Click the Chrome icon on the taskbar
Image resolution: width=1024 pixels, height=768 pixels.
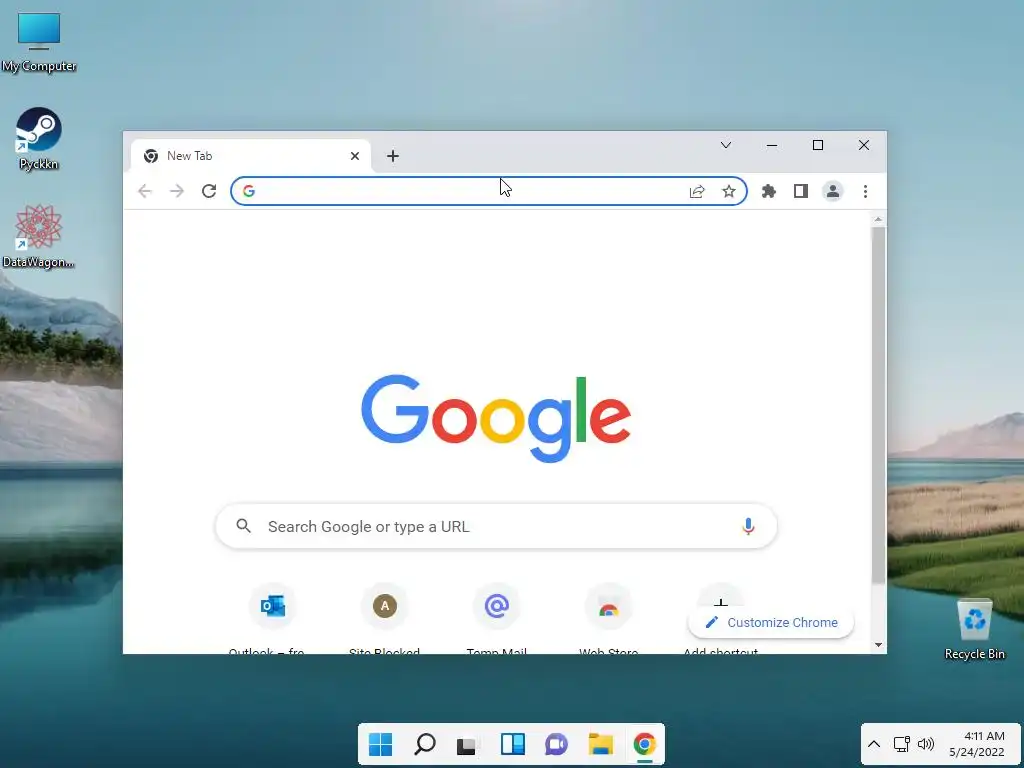coord(645,744)
